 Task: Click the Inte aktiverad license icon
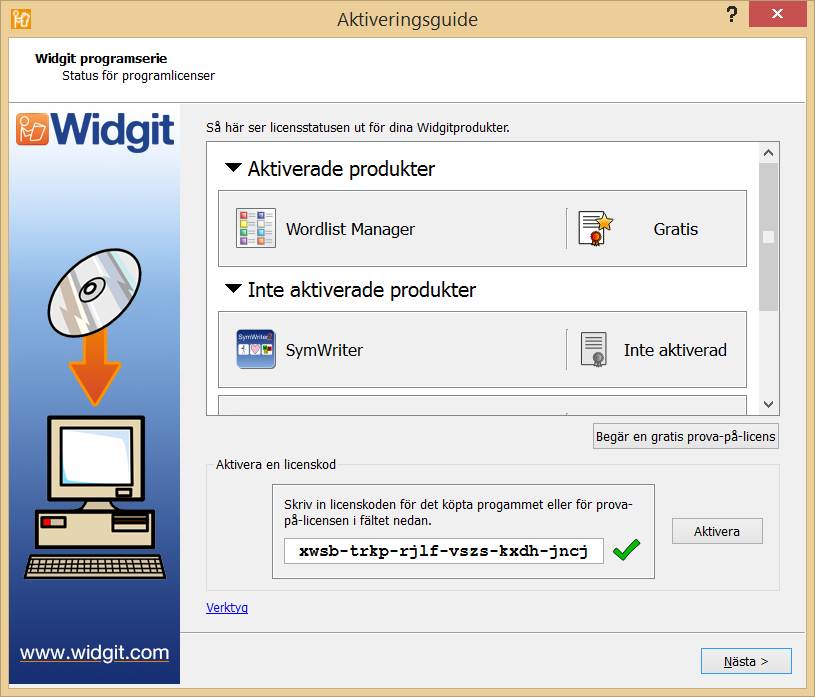pos(594,349)
